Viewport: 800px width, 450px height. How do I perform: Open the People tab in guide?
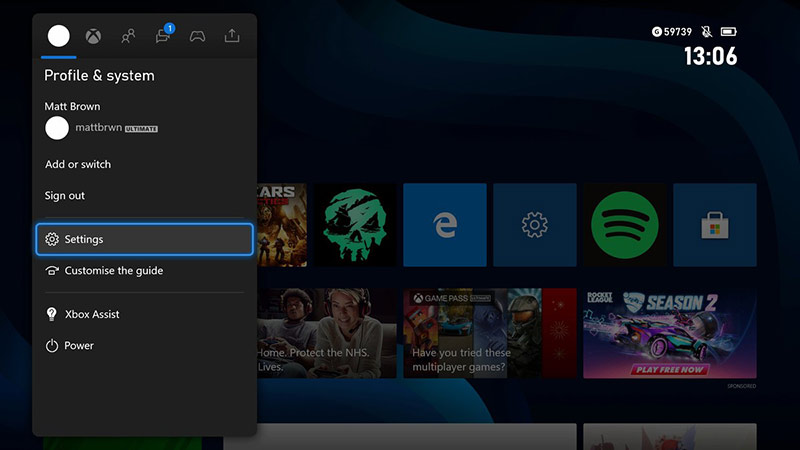click(x=128, y=36)
